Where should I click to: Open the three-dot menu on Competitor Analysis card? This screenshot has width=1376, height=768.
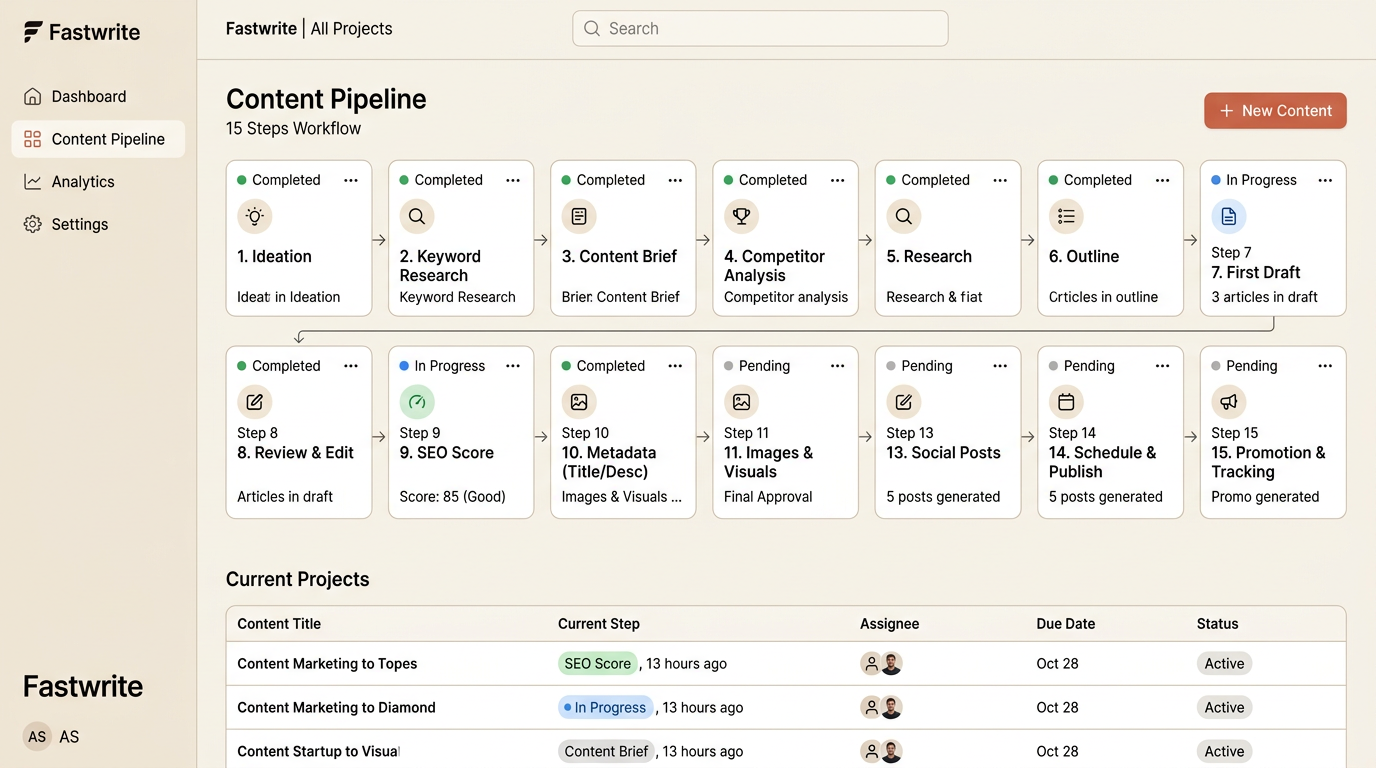(x=838, y=180)
